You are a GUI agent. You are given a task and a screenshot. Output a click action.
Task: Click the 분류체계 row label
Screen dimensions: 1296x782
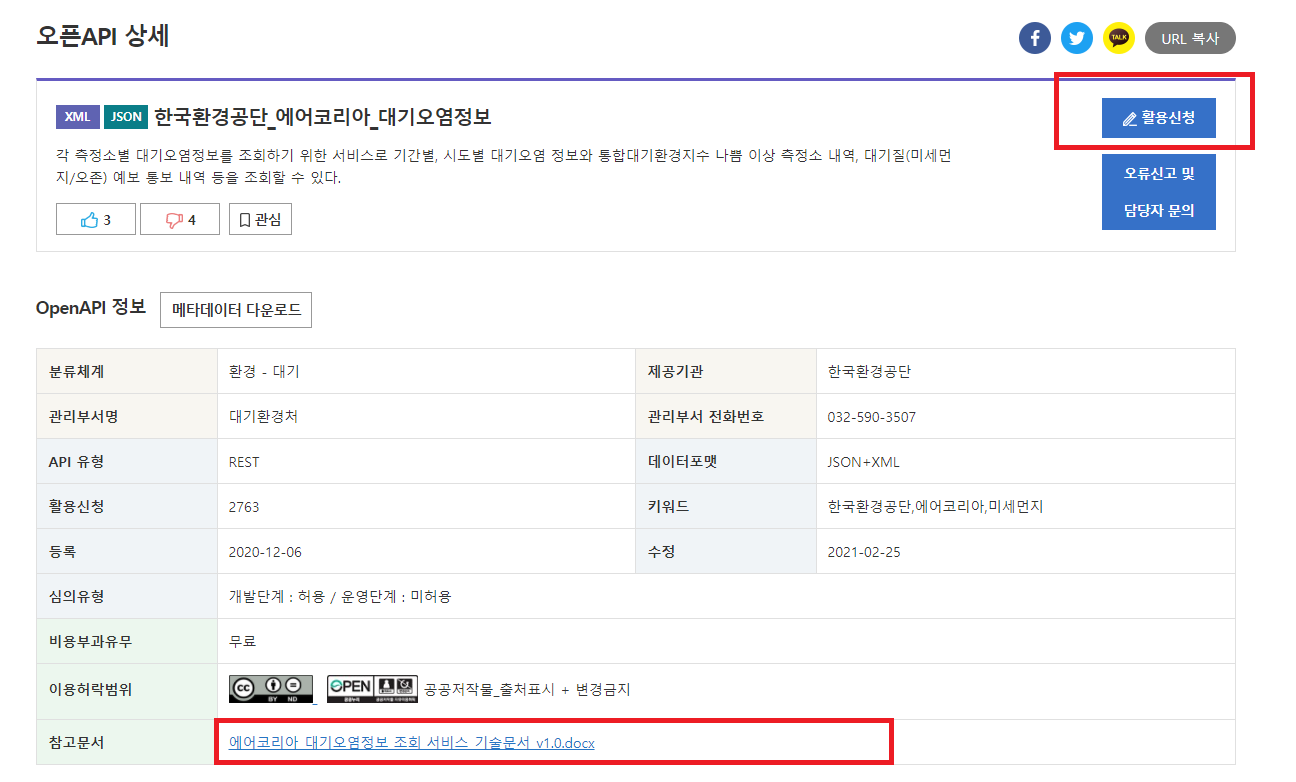point(76,371)
